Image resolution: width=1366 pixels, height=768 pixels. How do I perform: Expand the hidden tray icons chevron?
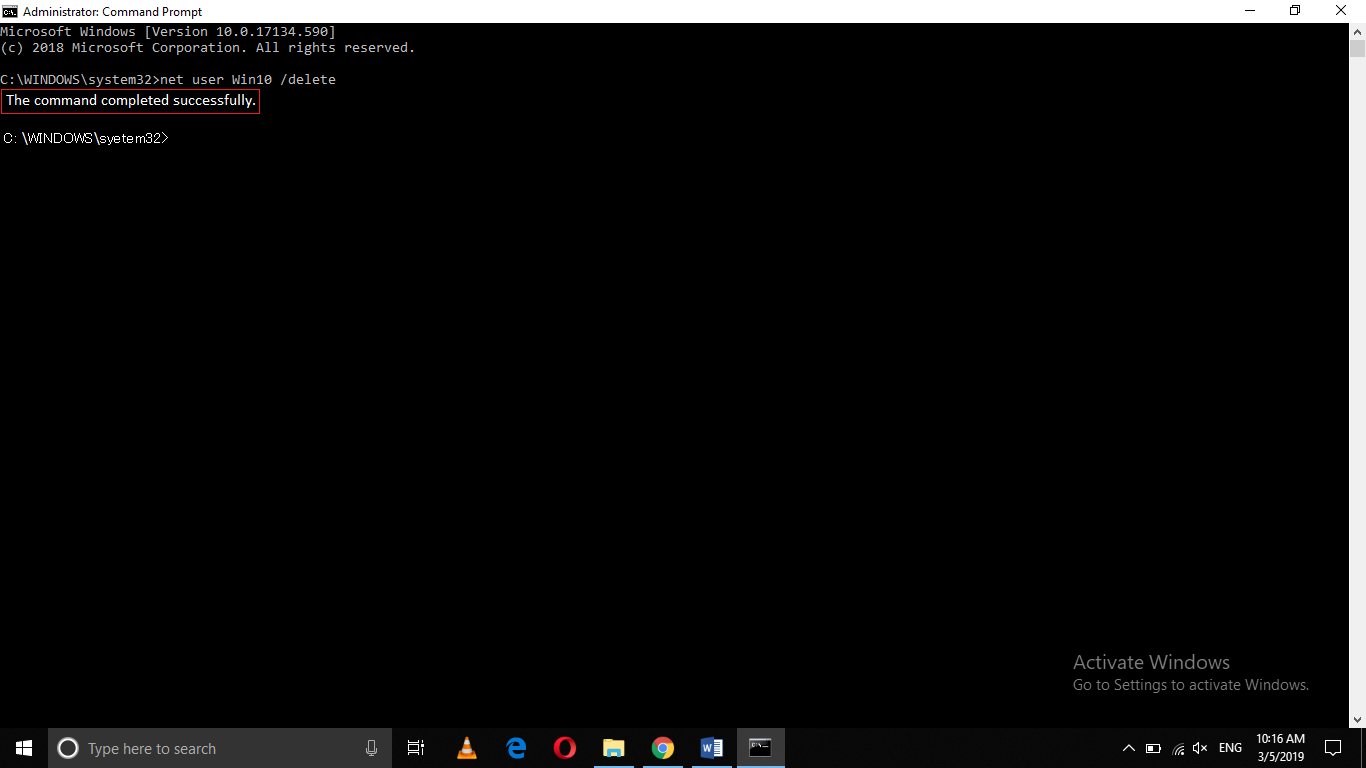(1128, 747)
